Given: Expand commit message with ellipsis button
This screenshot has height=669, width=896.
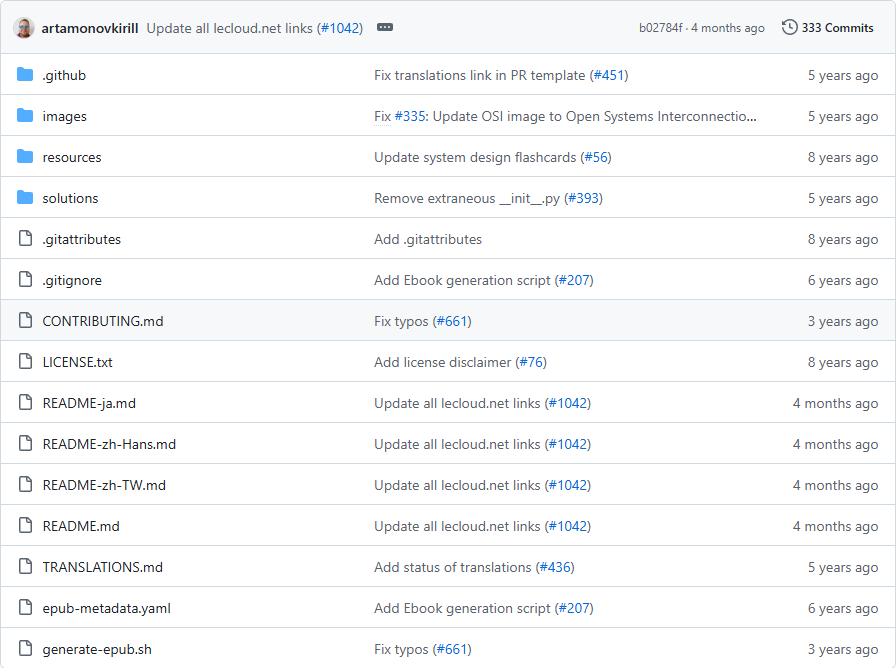Looking at the screenshot, I should [x=385, y=28].
